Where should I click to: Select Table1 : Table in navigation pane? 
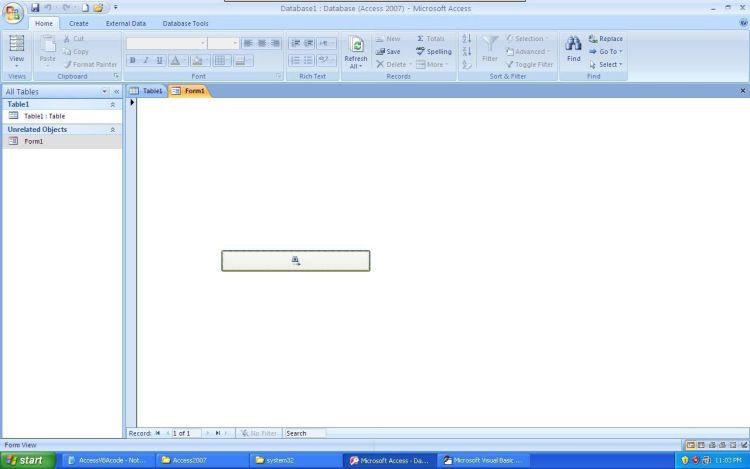coord(62,116)
